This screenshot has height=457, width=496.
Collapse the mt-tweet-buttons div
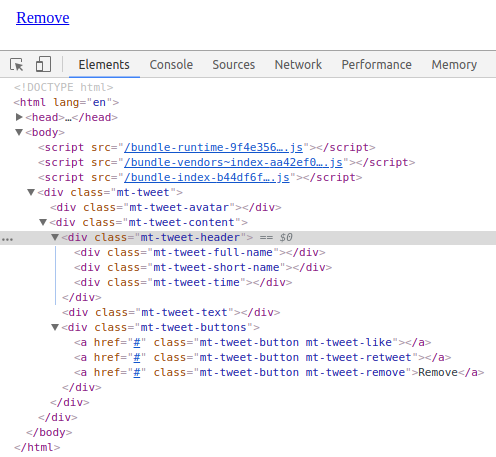click(x=55, y=327)
